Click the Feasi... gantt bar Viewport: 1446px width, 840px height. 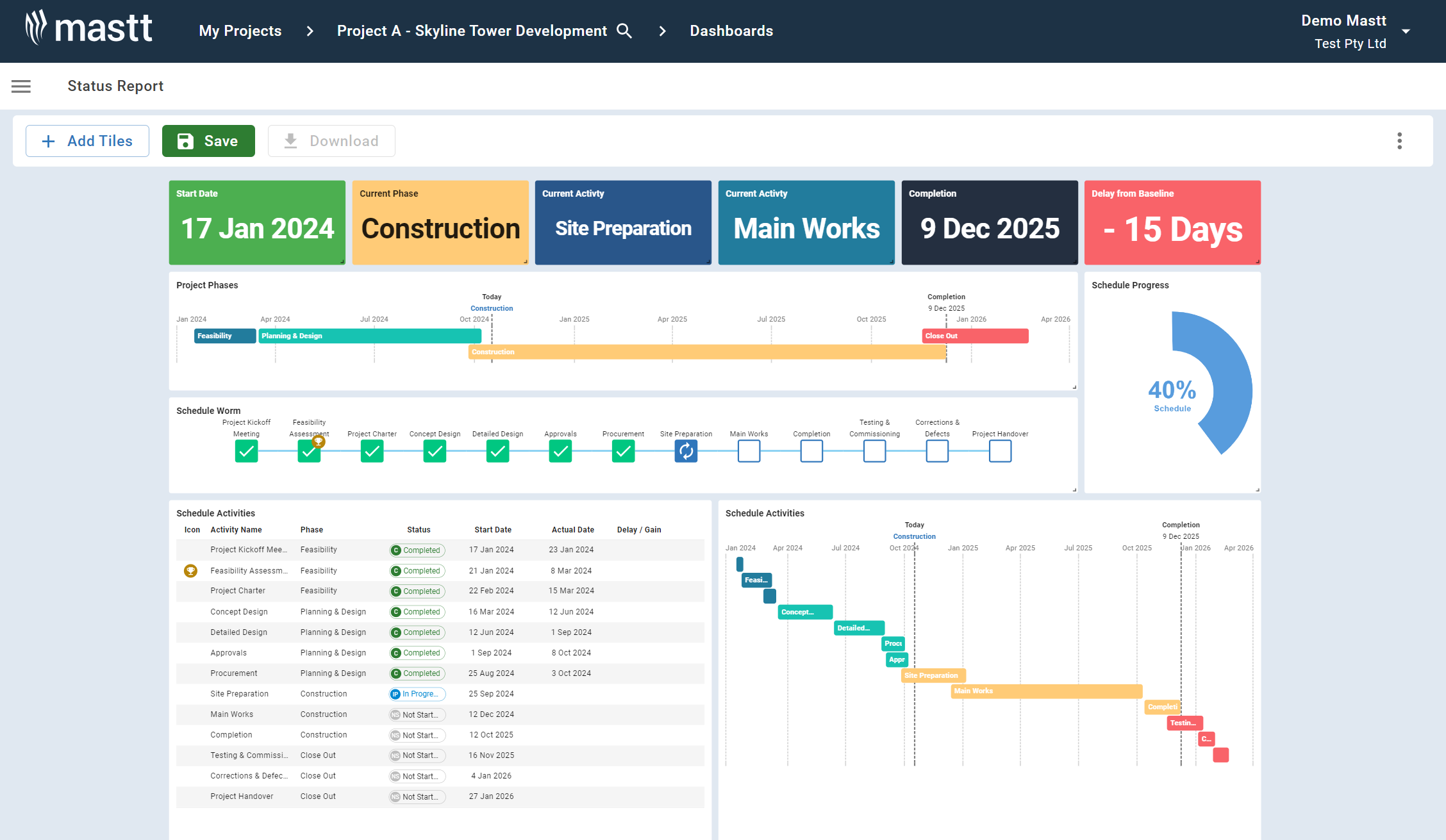tap(757, 580)
